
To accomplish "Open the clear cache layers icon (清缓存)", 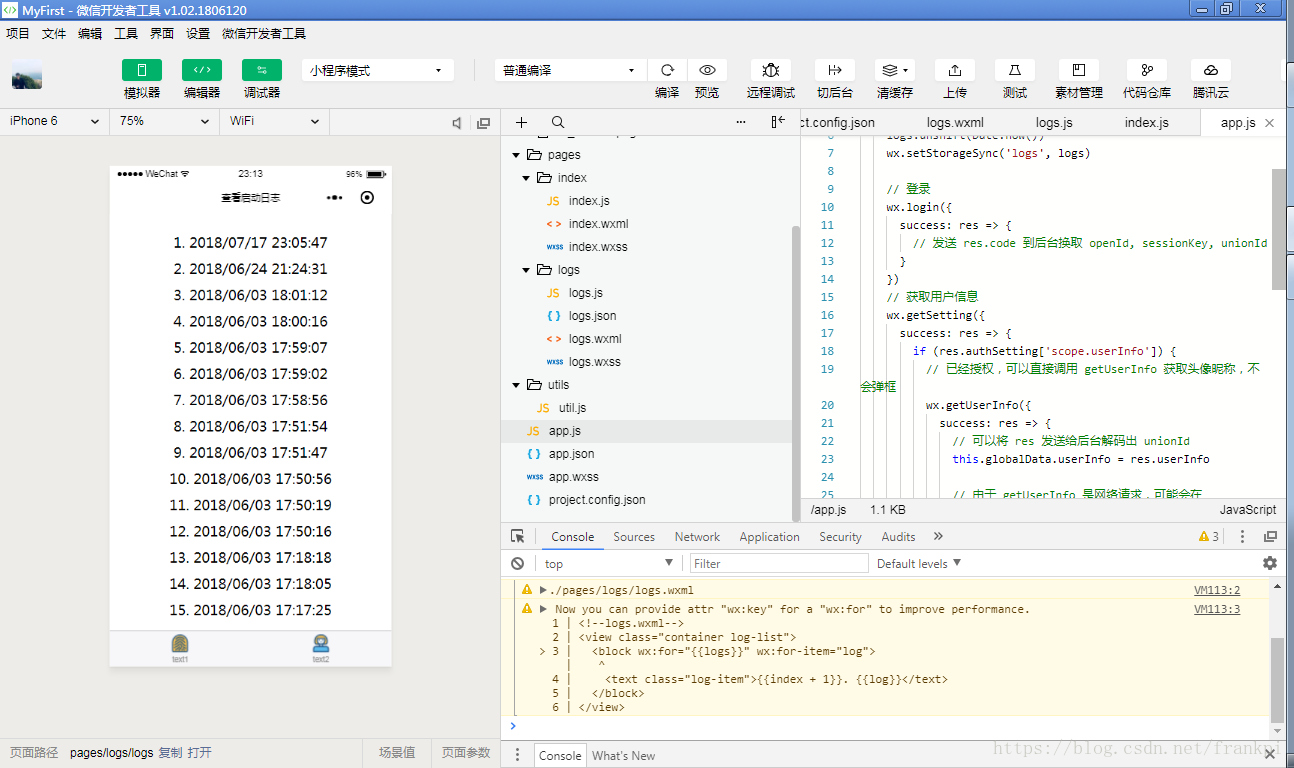I will point(895,70).
